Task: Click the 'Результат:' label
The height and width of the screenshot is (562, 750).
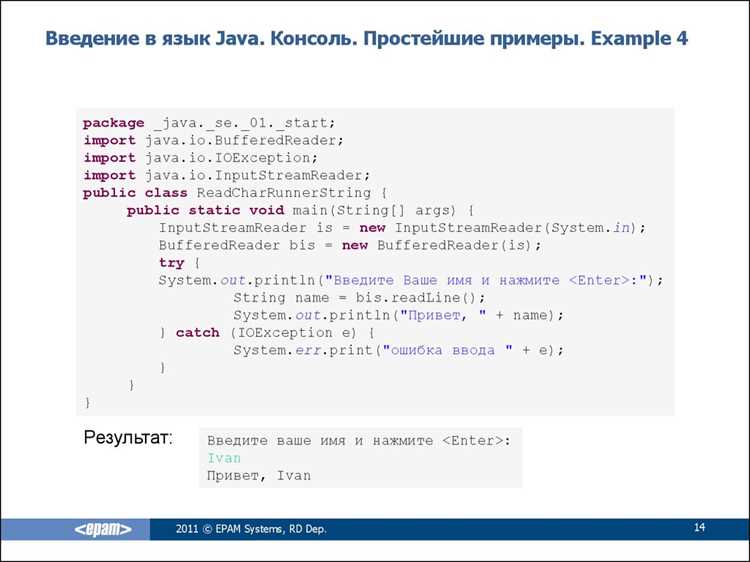Action: pos(128,438)
